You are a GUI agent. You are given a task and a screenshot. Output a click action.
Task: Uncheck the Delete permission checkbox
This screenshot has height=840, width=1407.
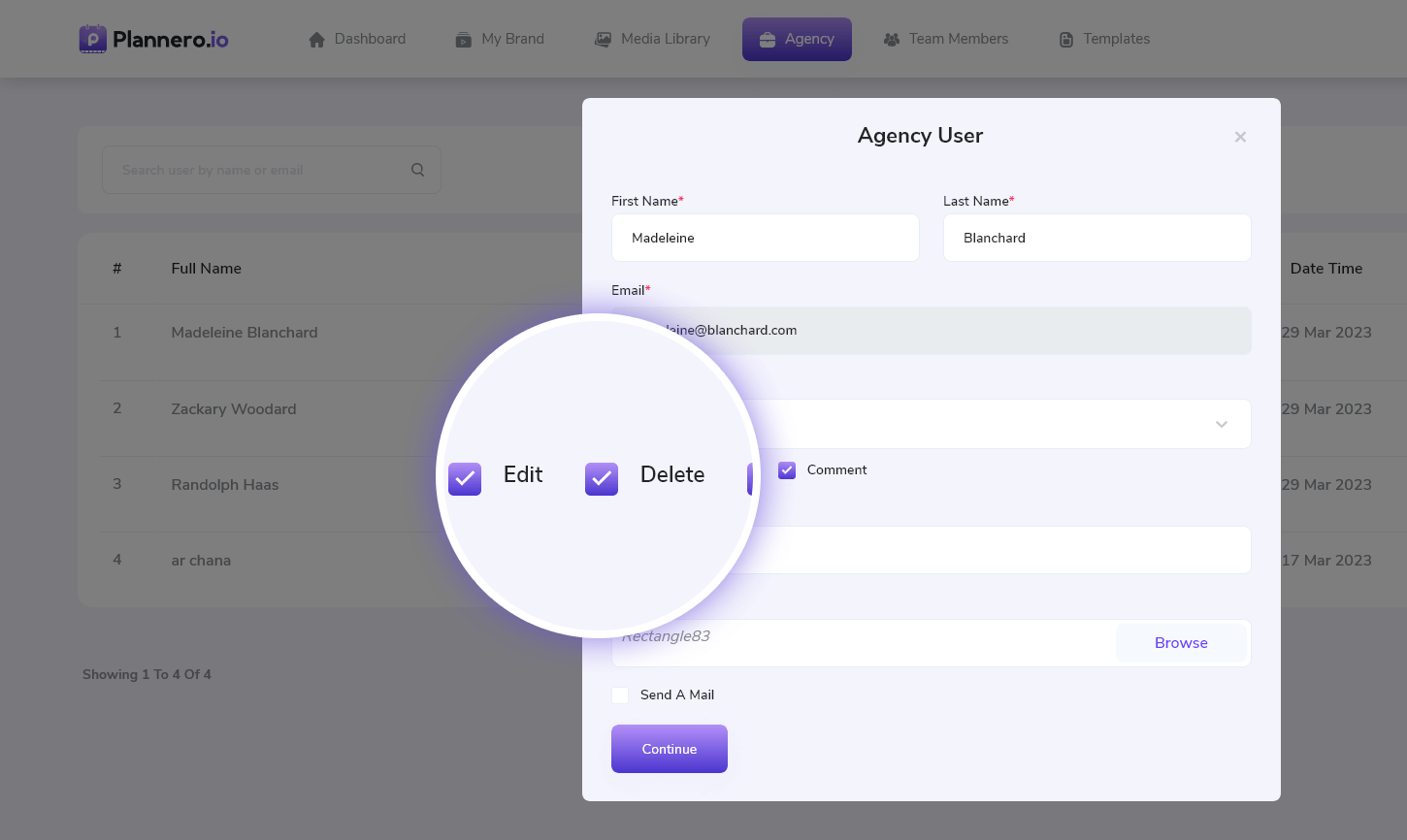click(602, 478)
